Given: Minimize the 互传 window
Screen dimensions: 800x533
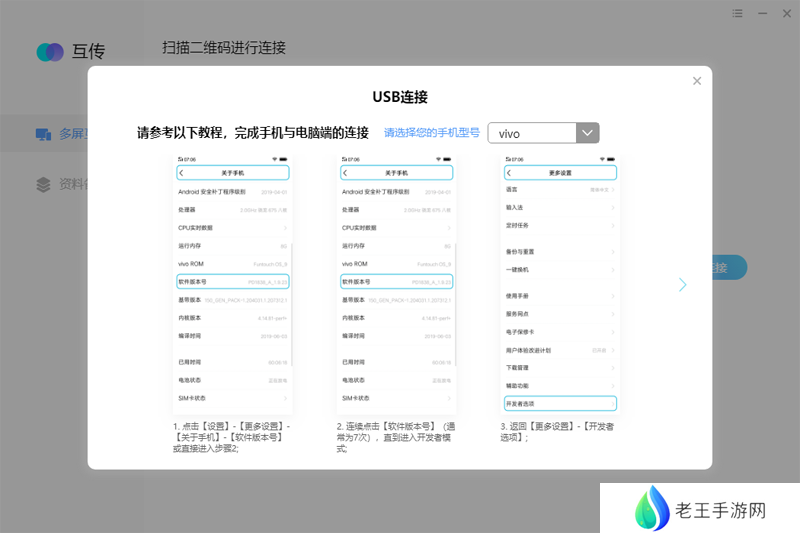Looking at the screenshot, I should click(762, 13).
